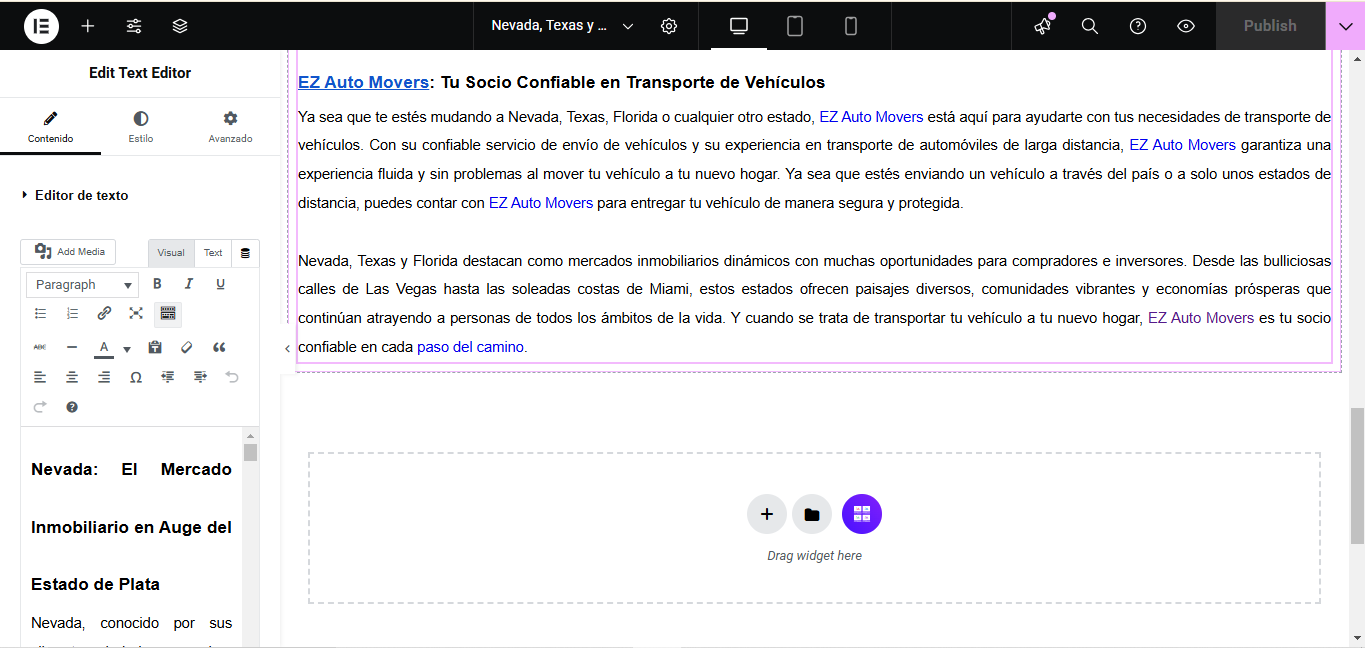
Task: Switch to Mobile device view
Action: pyautogui.click(x=851, y=26)
